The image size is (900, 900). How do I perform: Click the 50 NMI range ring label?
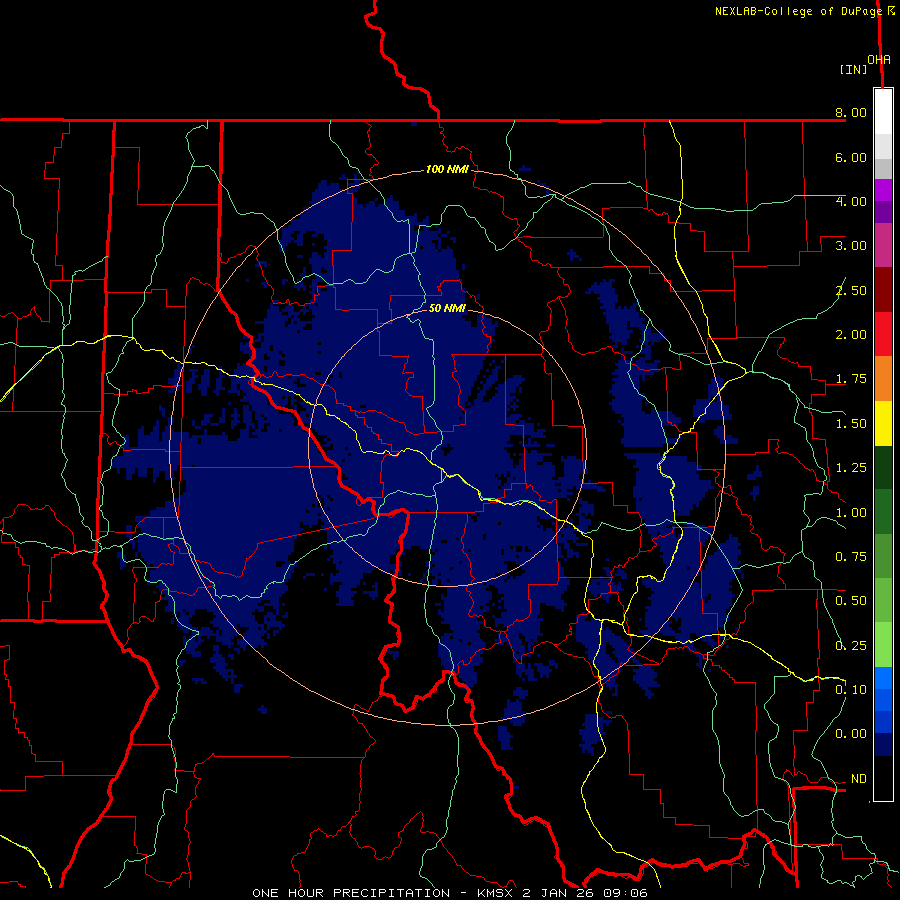(x=447, y=308)
